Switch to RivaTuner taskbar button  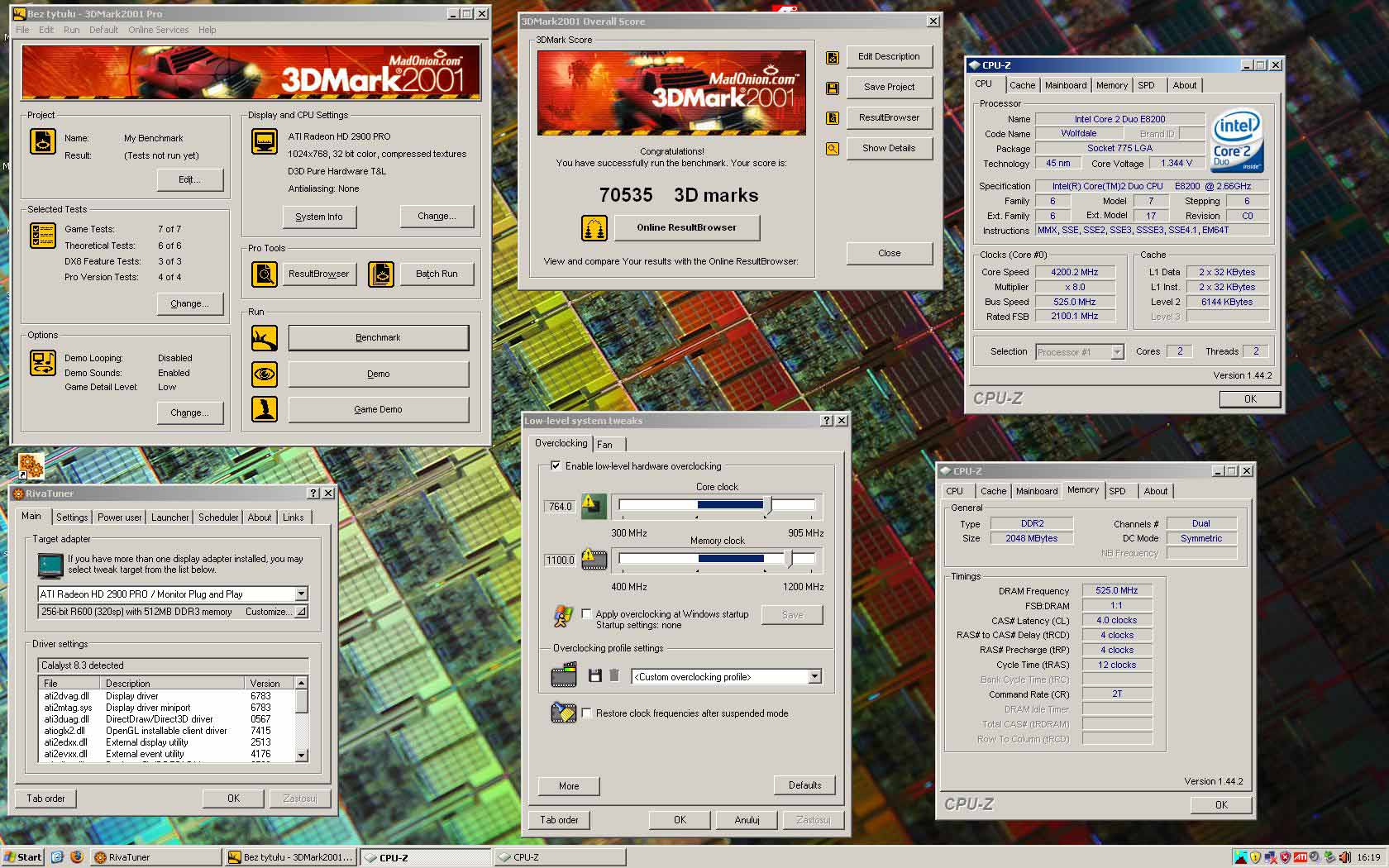(155, 857)
